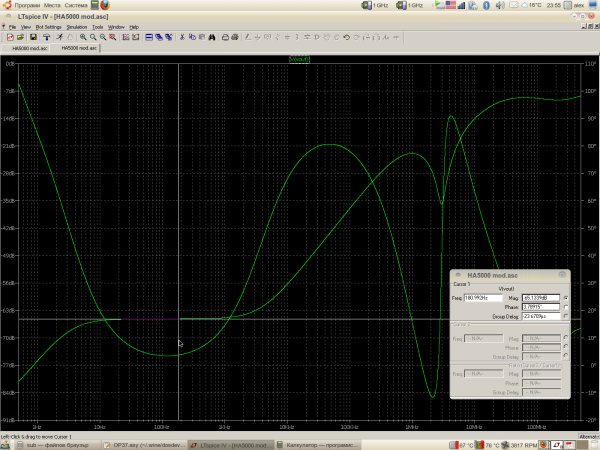This screenshot has height=450, width=600.
Task: Switch to the second HA5000 mod.asc tab
Action: (75, 48)
